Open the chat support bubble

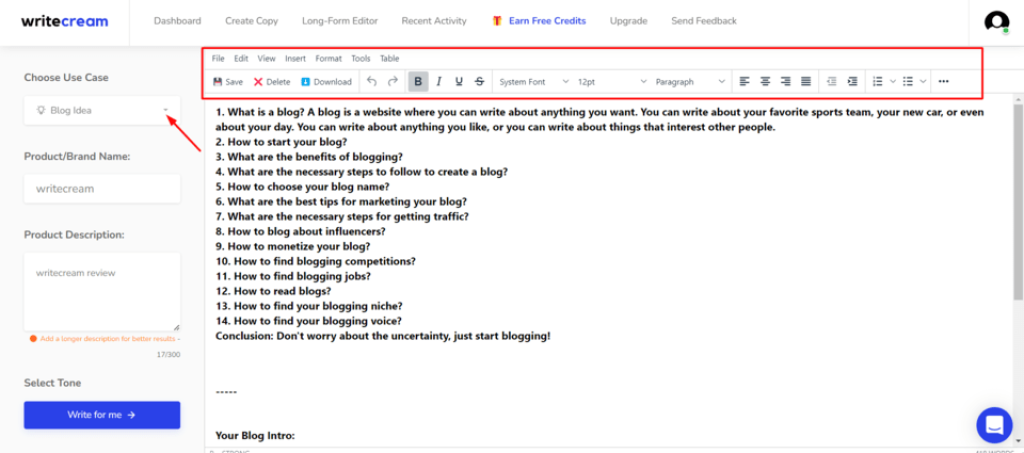(x=994, y=424)
